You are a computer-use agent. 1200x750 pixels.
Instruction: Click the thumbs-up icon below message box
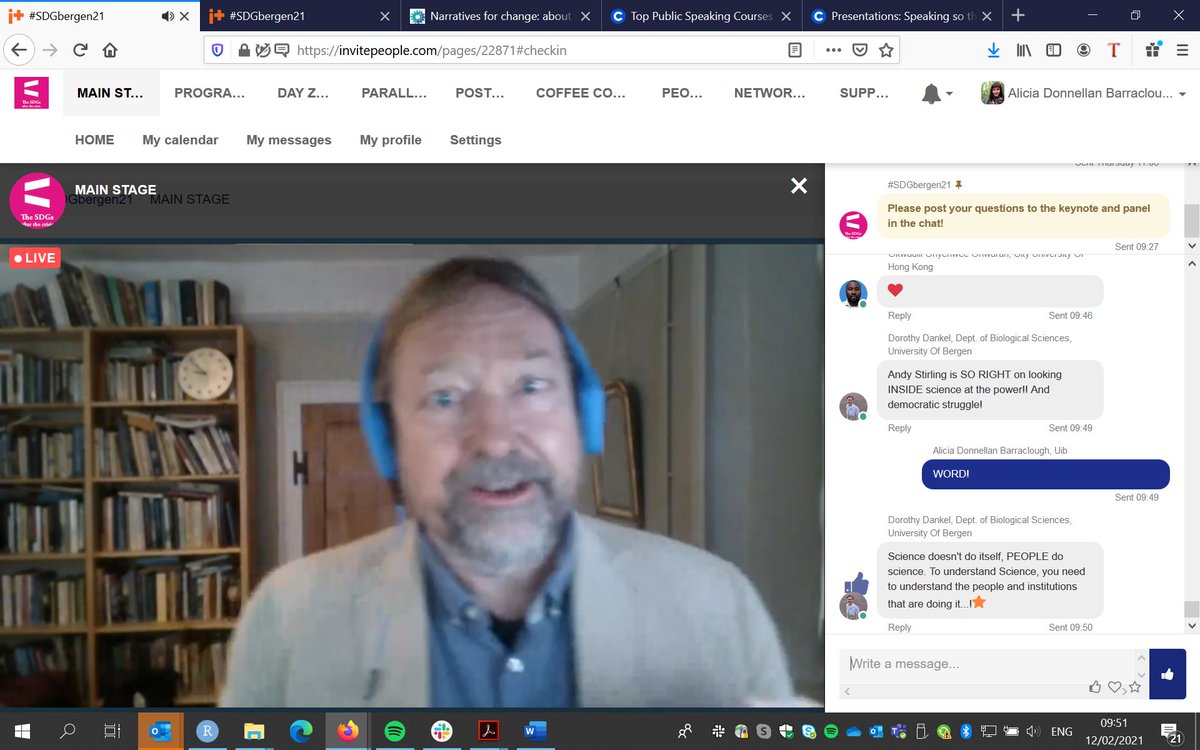tap(1096, 687)
